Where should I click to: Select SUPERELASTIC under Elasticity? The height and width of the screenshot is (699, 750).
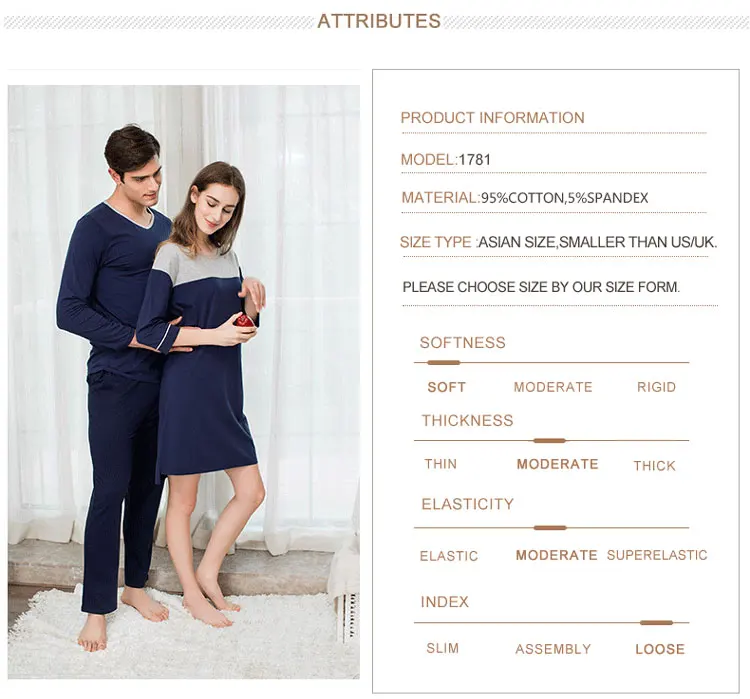pyautogui.click(x=657, y=555)
